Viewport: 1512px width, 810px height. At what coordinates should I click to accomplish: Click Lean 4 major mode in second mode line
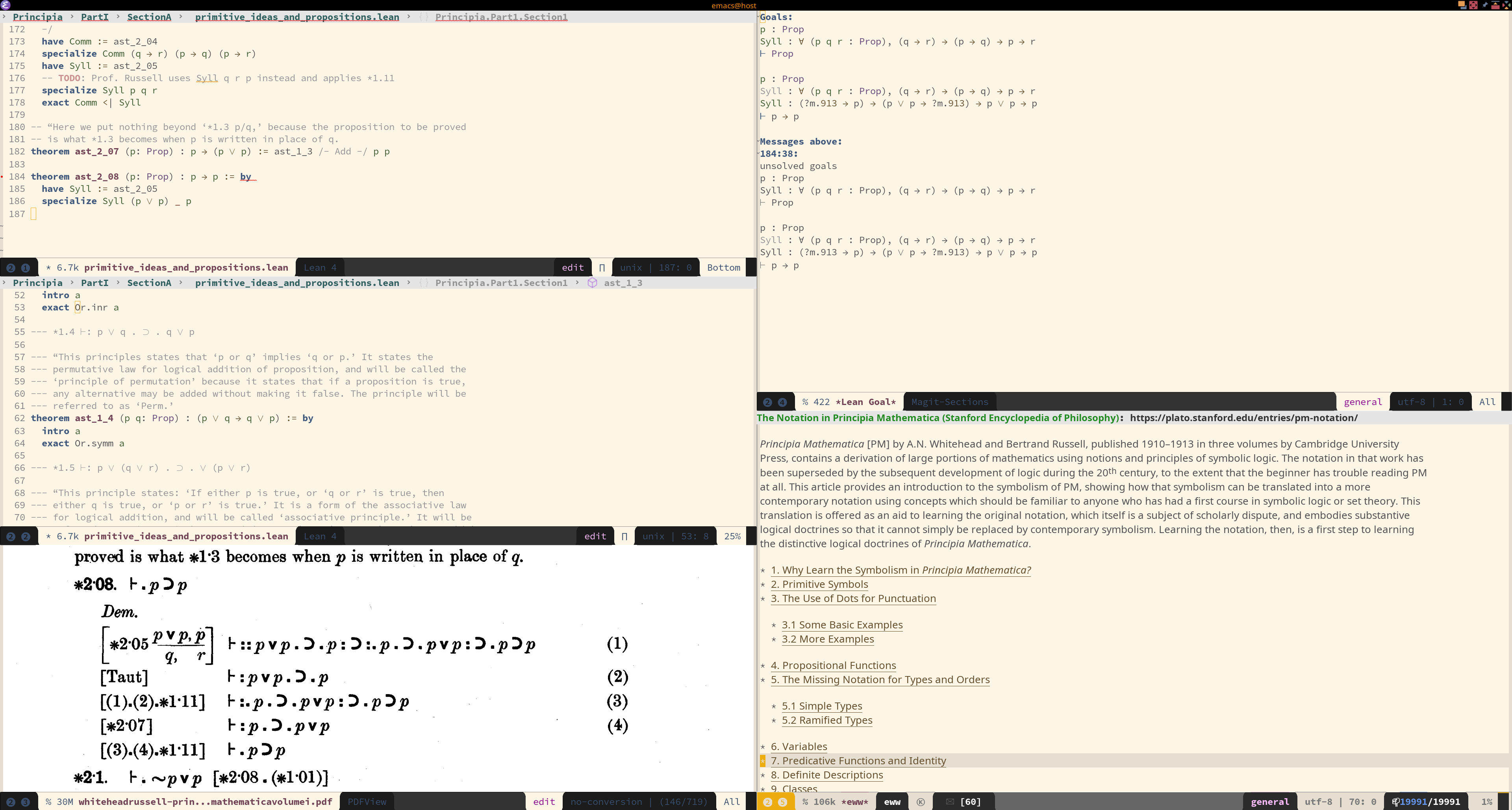320,536
